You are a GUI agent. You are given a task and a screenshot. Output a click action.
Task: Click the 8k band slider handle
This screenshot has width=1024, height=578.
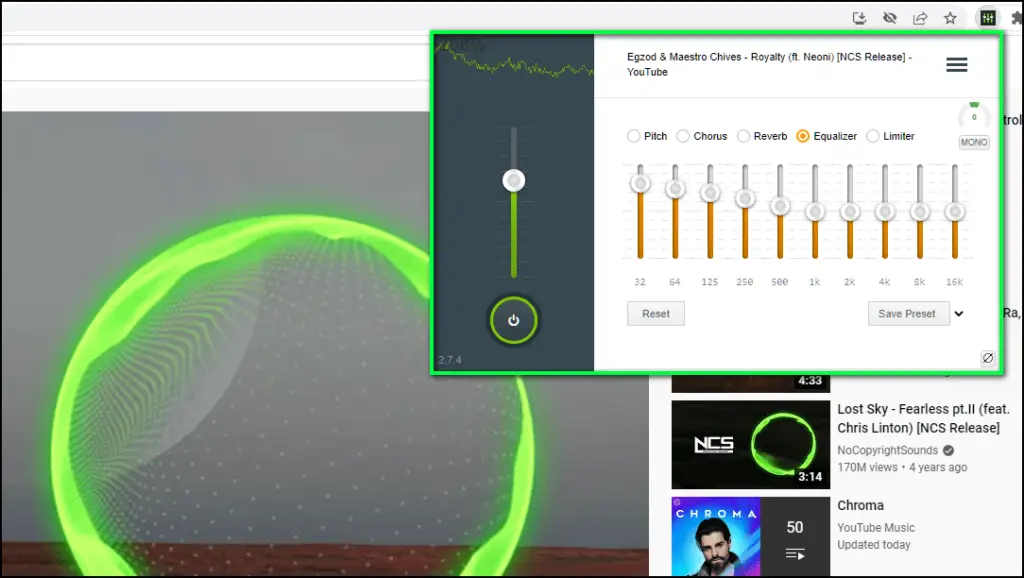920,212
